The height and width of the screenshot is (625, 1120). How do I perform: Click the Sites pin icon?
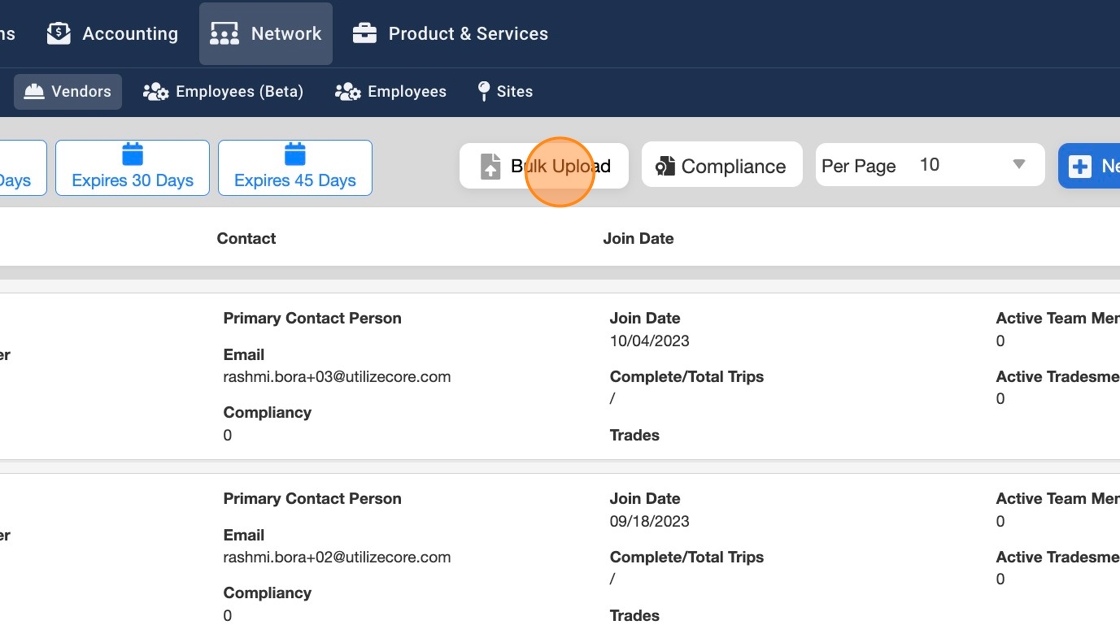pyautogui.click(x=484, y=91)
